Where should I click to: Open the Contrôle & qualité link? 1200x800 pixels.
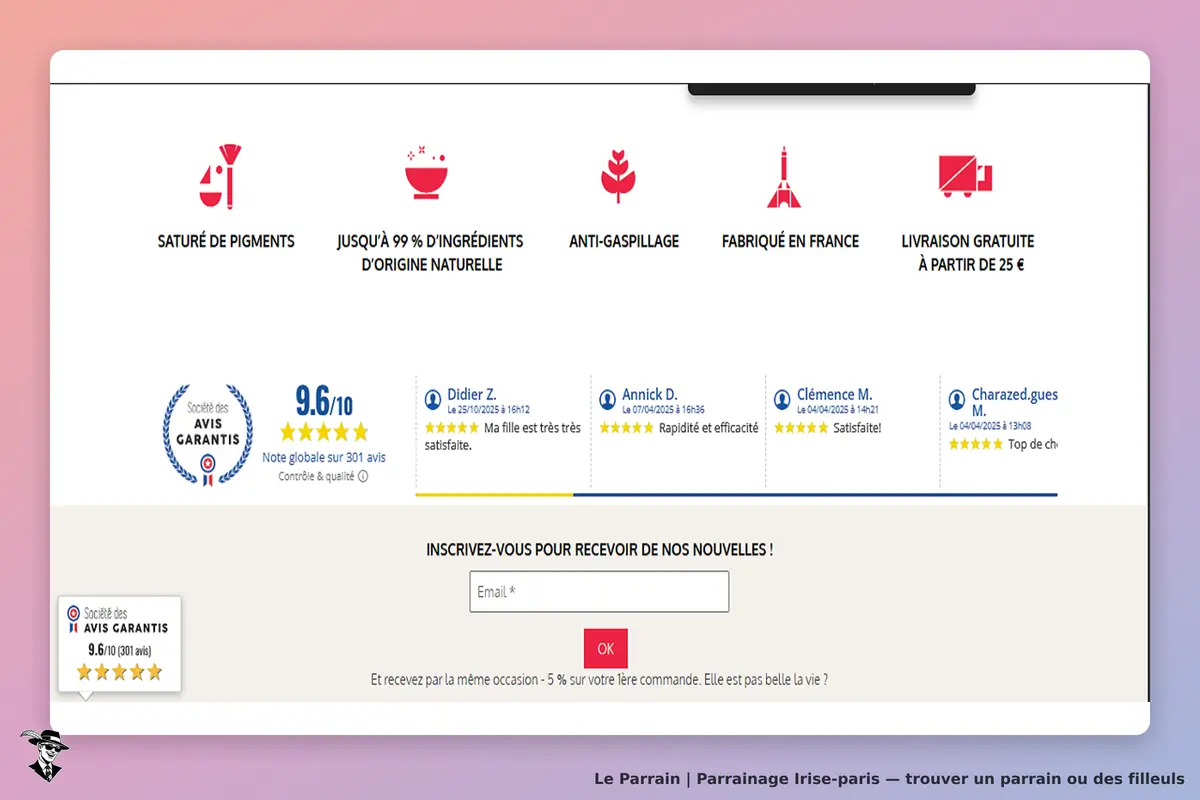(x=316, y=477)
